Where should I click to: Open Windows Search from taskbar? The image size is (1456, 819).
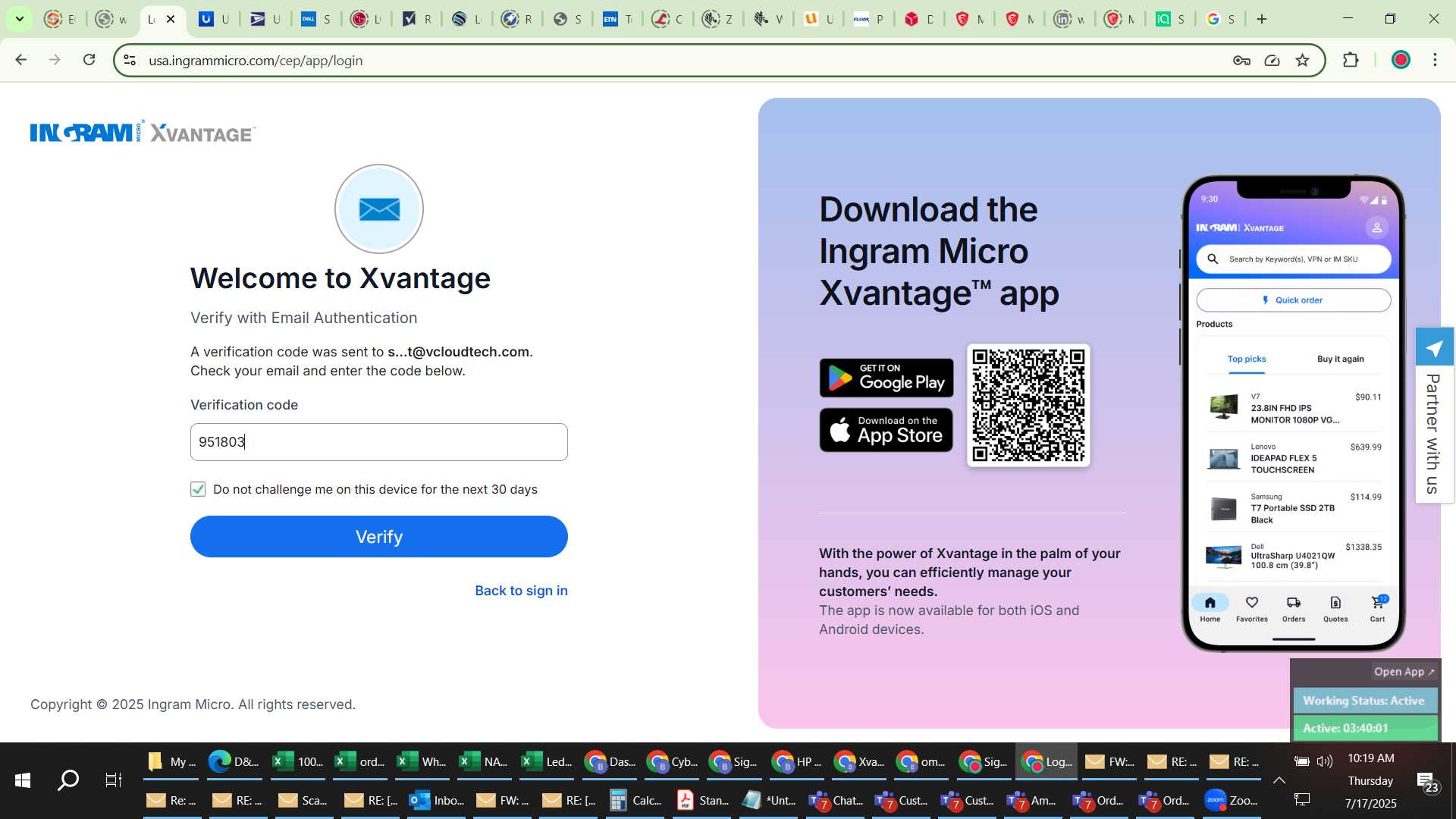coord(68,780)
